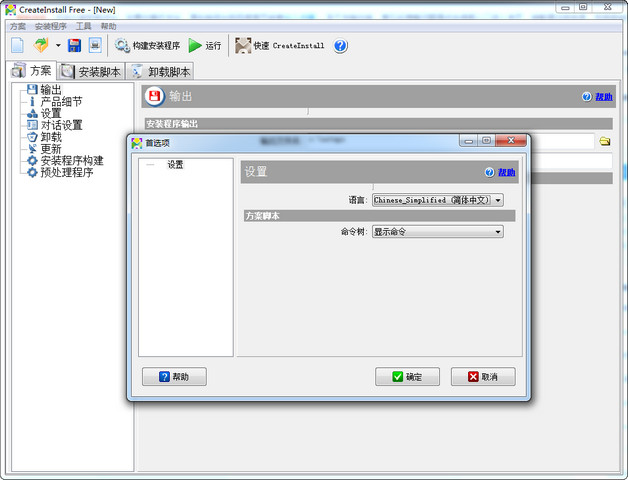
Task: Click the 安装程序输出 section header
Action: click(x=378, y=124)
